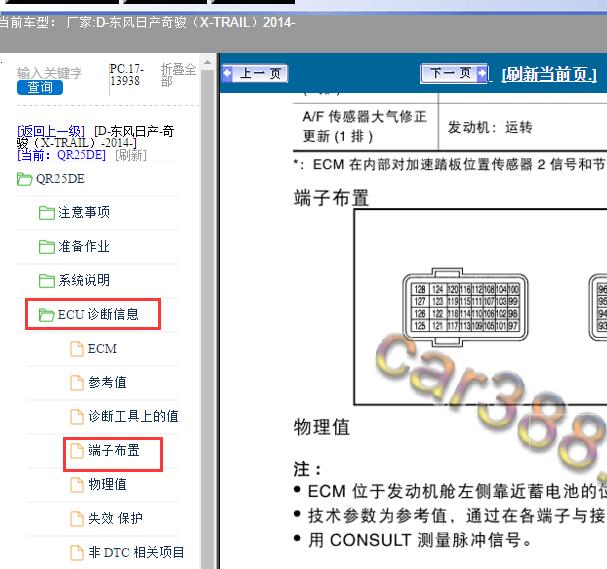Open the 非 DTC 相关项目 page entry
Image resolution: width=607 pixels, height=569 pixels.
136,552
